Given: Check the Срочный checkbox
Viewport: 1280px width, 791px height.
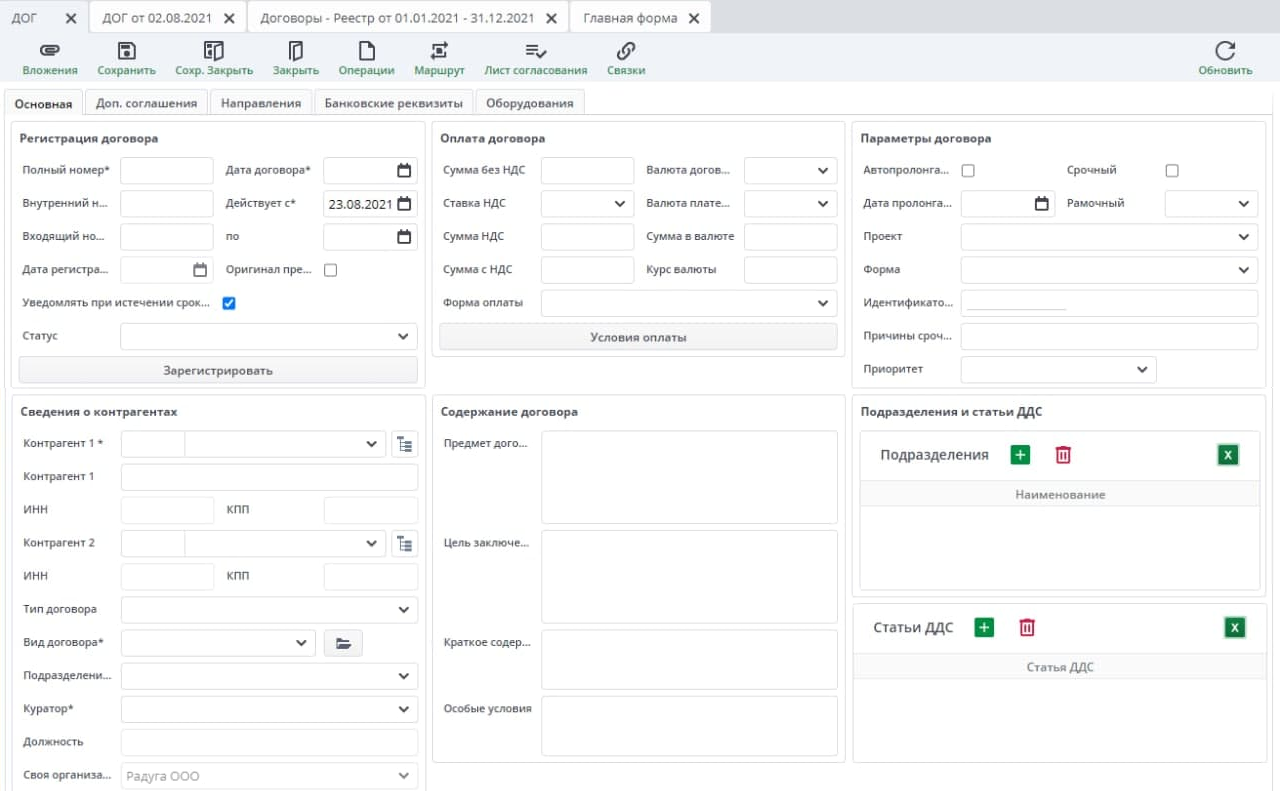Looking at the screenshot, I should click(1172, 171).
